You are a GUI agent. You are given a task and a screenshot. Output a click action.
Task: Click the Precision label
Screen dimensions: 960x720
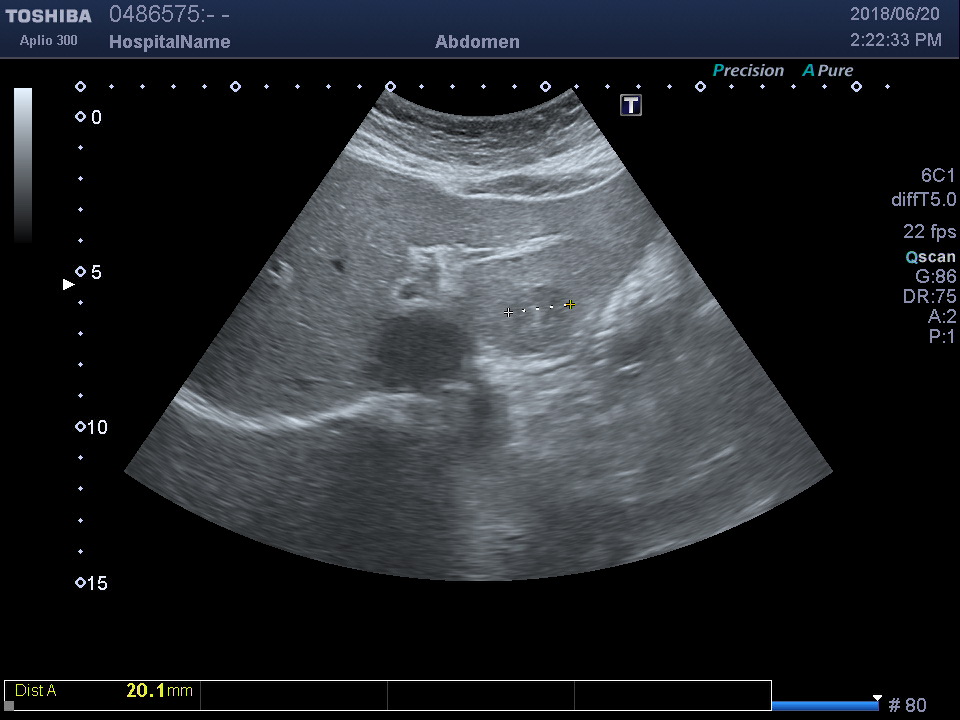(748, 70)
